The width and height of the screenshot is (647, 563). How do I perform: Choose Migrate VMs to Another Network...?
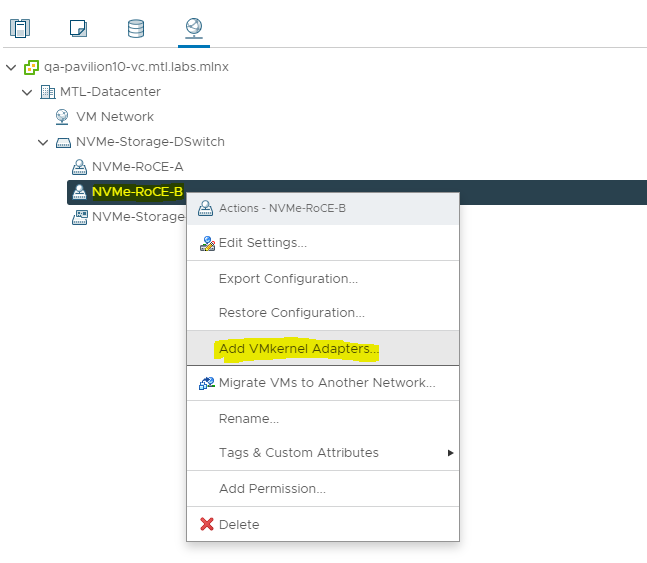pos(323,383)
